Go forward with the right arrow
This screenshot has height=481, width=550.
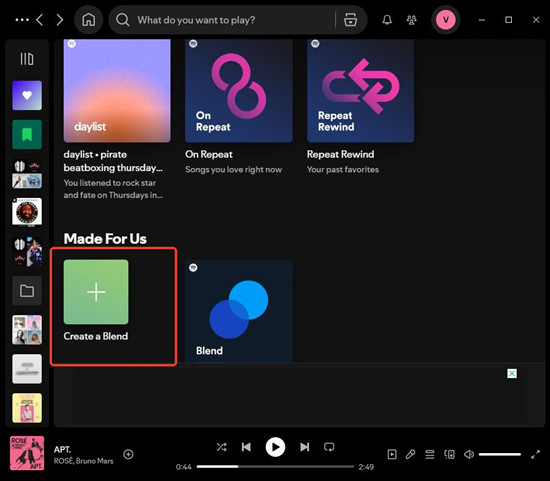60,20
